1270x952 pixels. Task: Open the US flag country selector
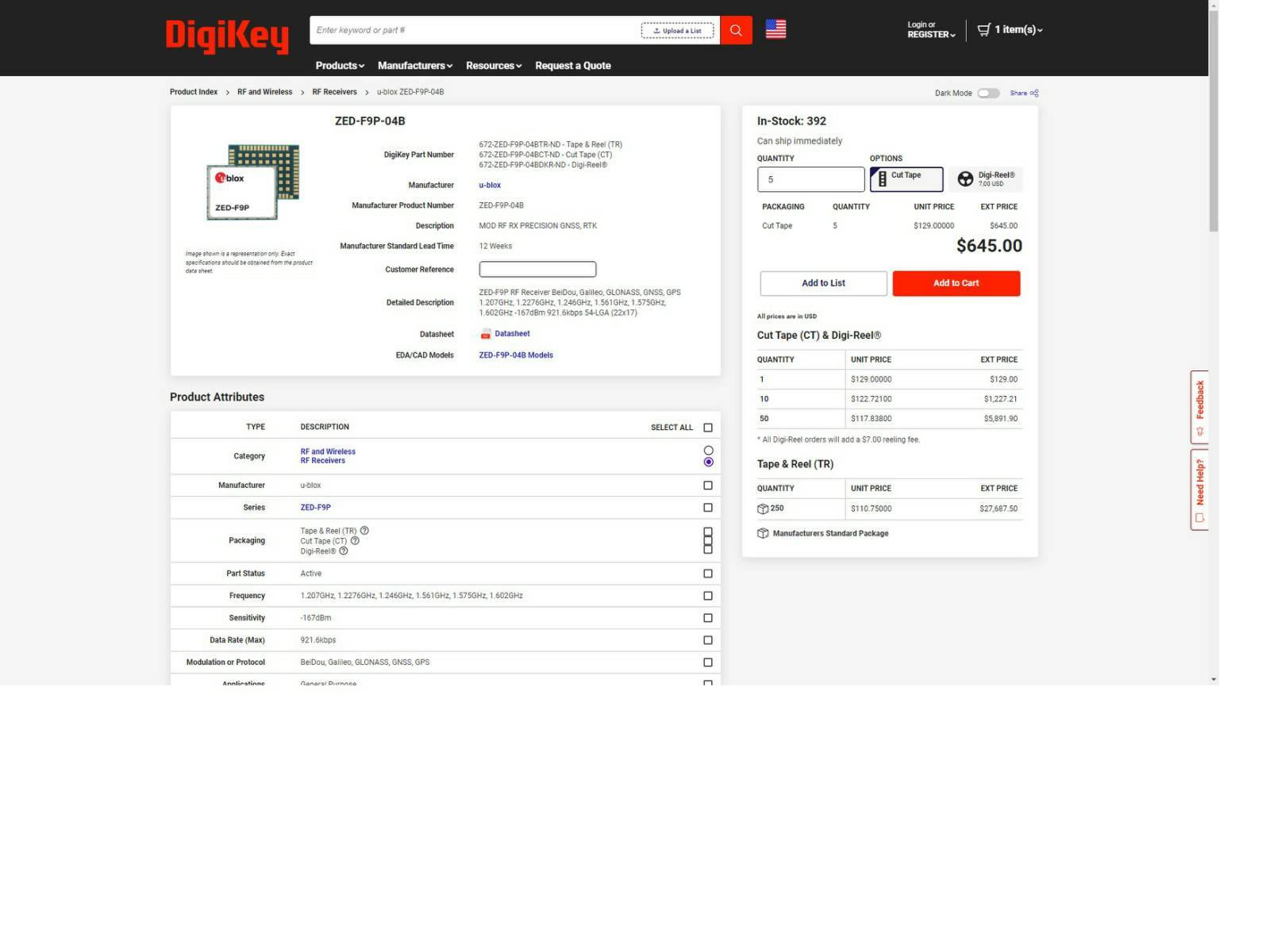click(x=775, y=29)
